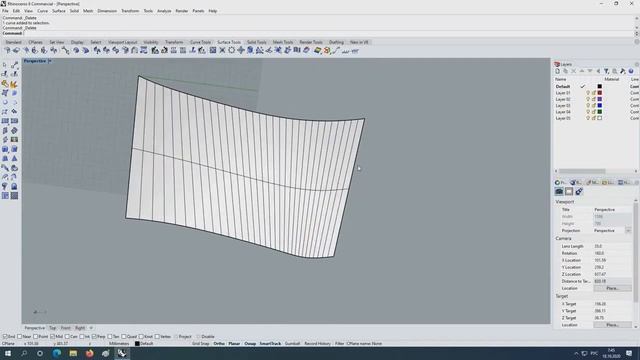Click the target Location Place button
The image size is (640, 360).
click(x=612, y=325)
